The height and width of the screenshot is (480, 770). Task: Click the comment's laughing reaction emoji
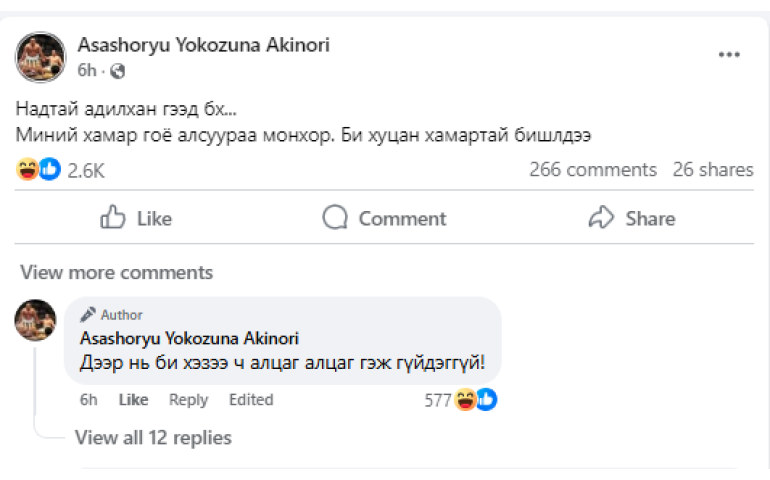point(465,400)
